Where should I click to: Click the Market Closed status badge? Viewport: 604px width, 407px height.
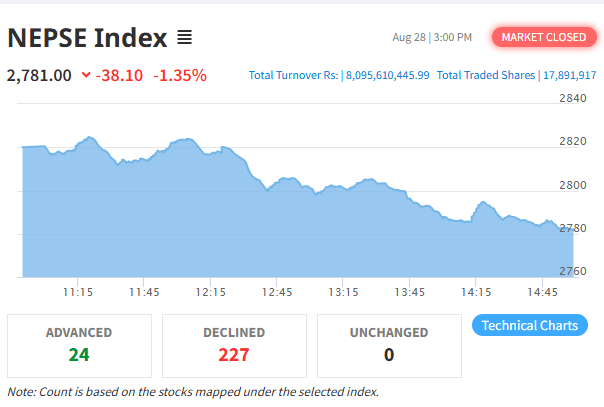(543, 38)
